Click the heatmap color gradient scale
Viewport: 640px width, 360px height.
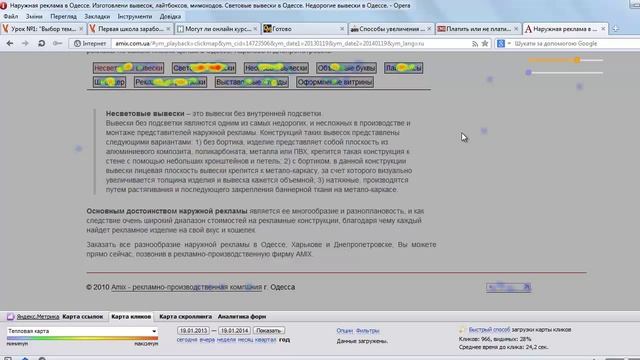point(82,338)
